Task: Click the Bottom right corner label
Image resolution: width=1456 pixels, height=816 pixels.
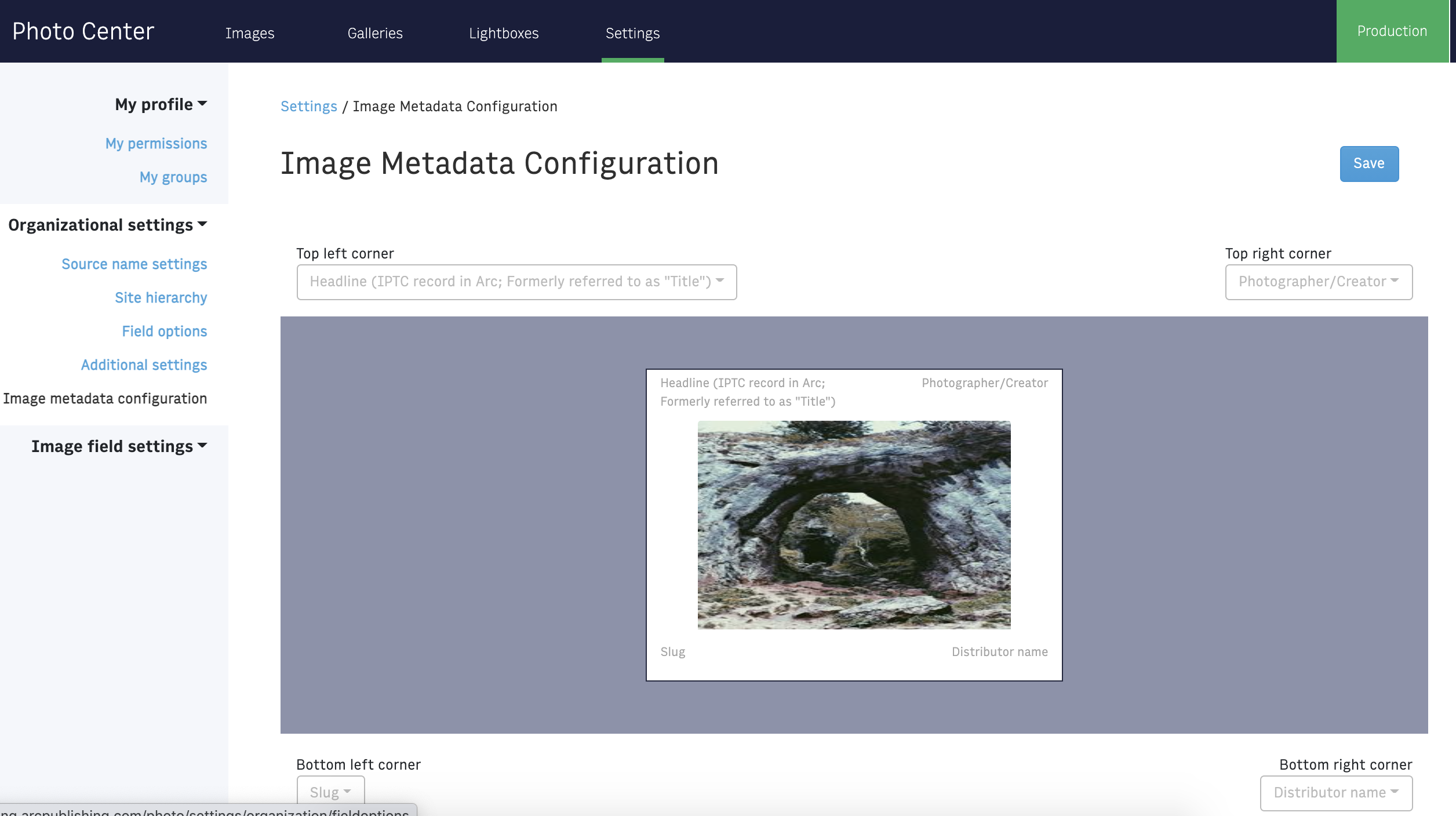Action: [x=1345, y=764]
